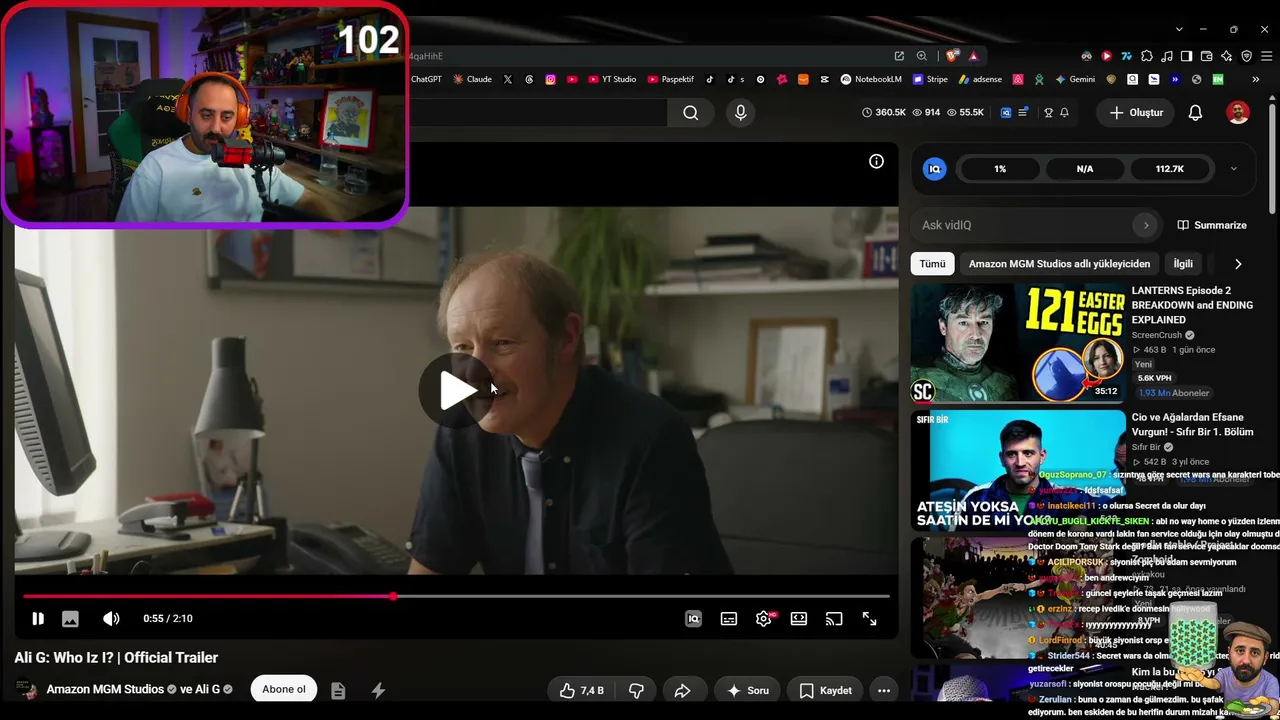The height and width of the screenshot is (720, 1280).
Task: Click the Oluştur create button
Action: [x=1137, y=113]
